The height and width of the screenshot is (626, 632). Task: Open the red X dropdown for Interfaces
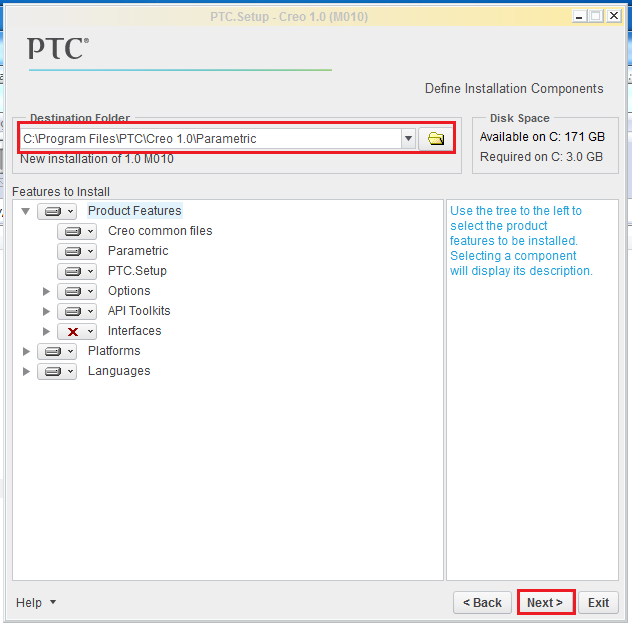click(x=77, y=331)
